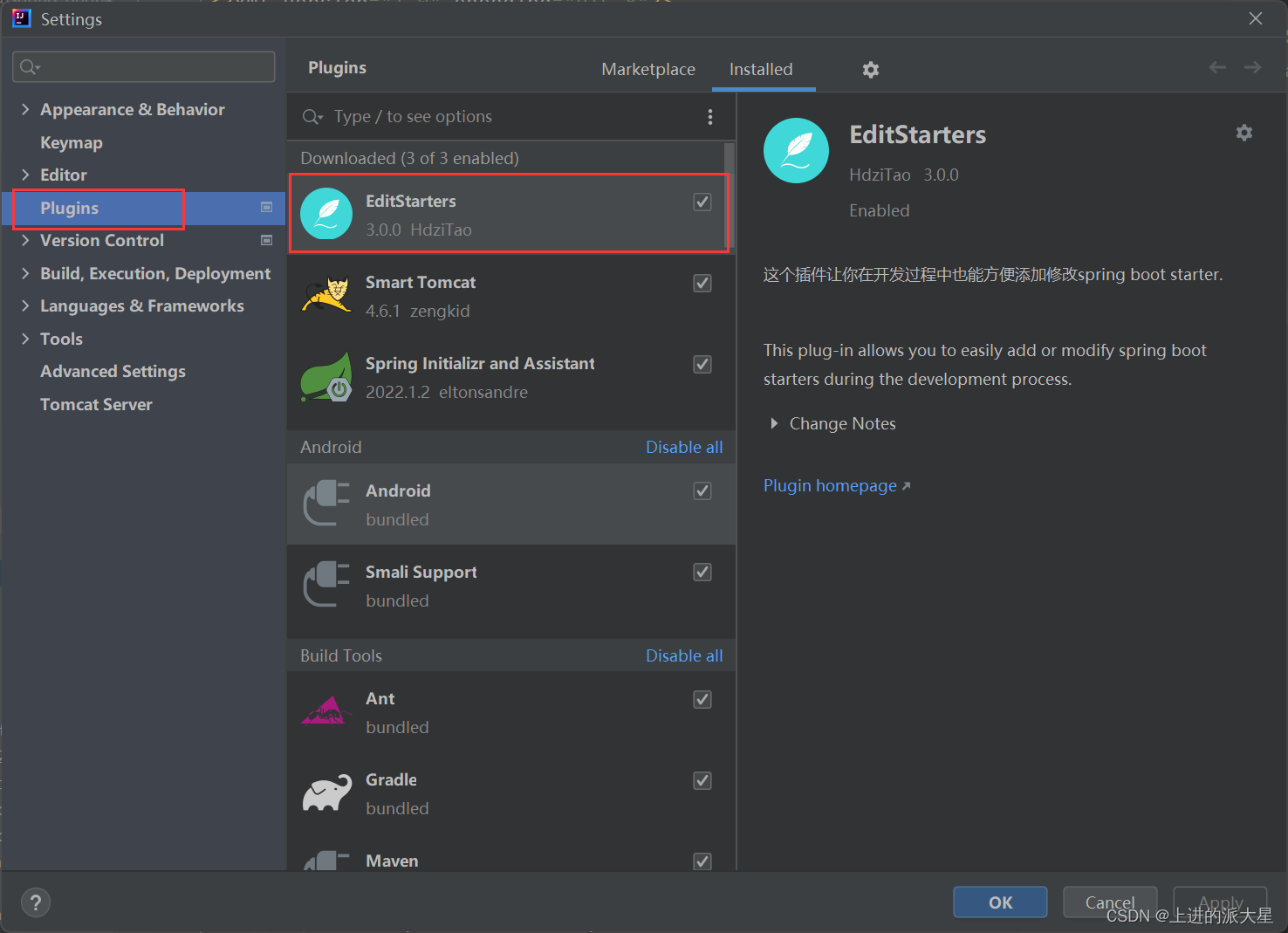Click the help question mark button
Image resolution: width=1288 pixels, height=933 pixels.
pos(36,902)
